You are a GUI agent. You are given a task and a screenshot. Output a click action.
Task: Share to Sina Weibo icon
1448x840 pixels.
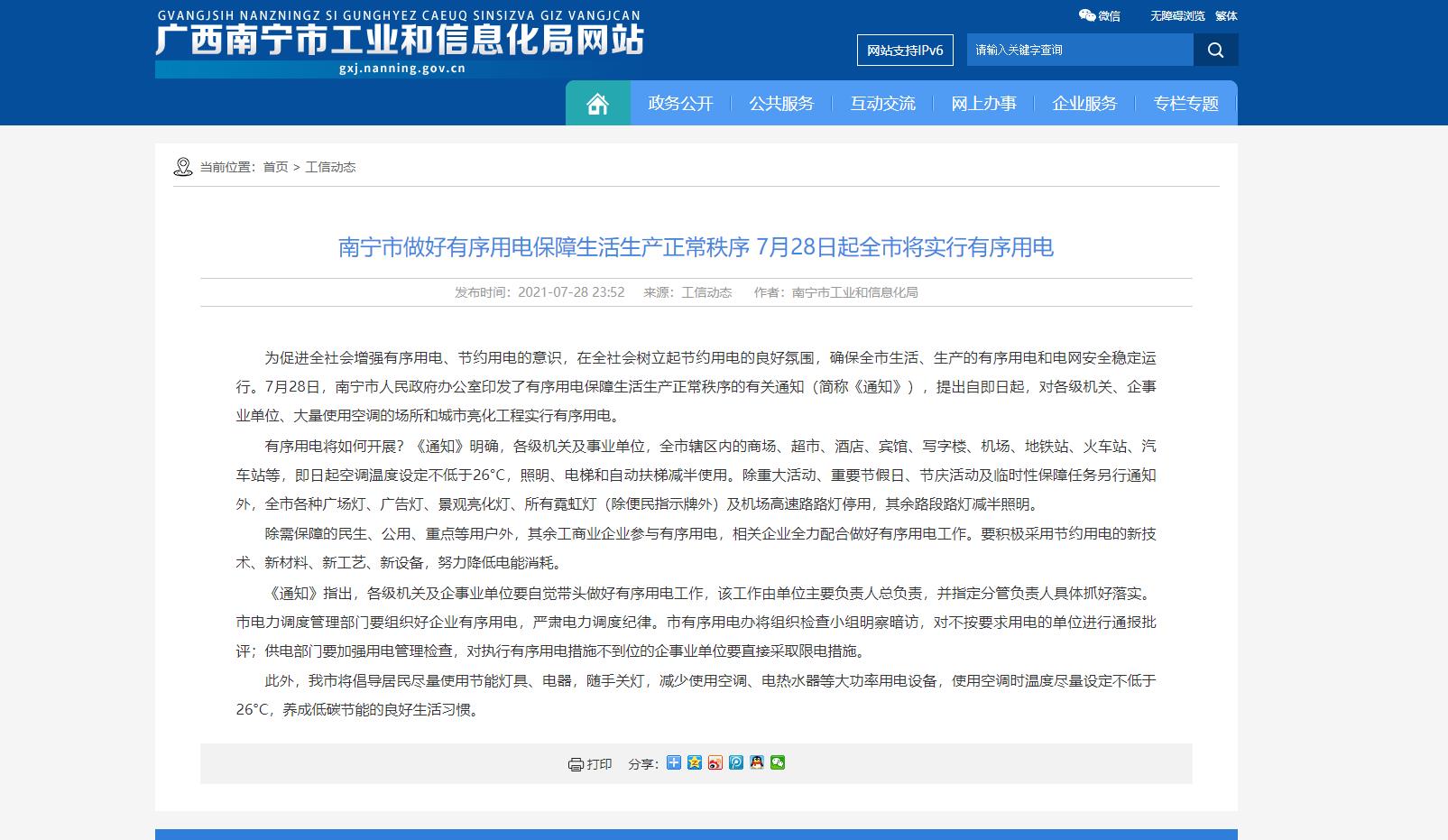715,762
